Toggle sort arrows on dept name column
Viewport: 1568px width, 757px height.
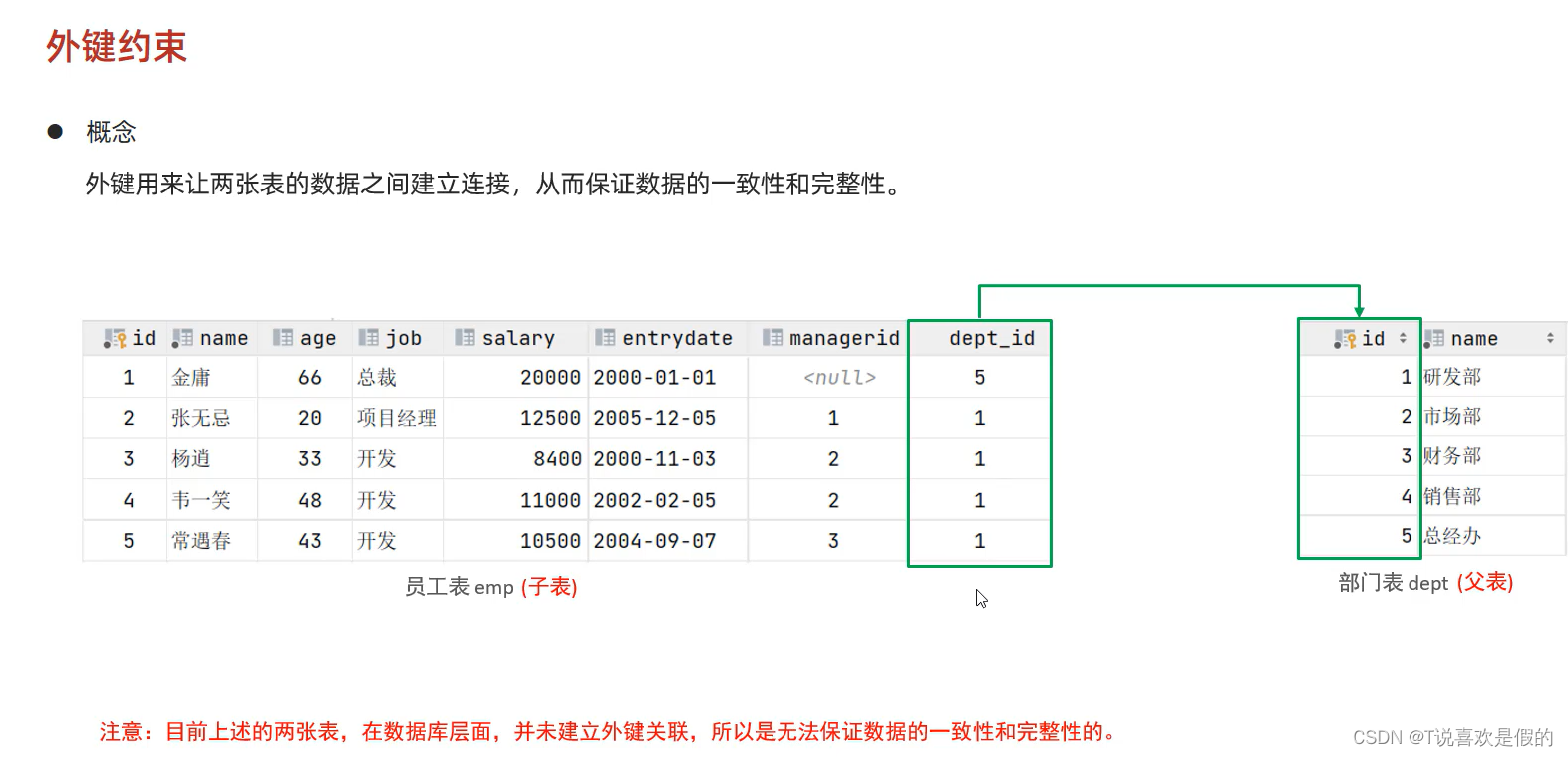1550,338
